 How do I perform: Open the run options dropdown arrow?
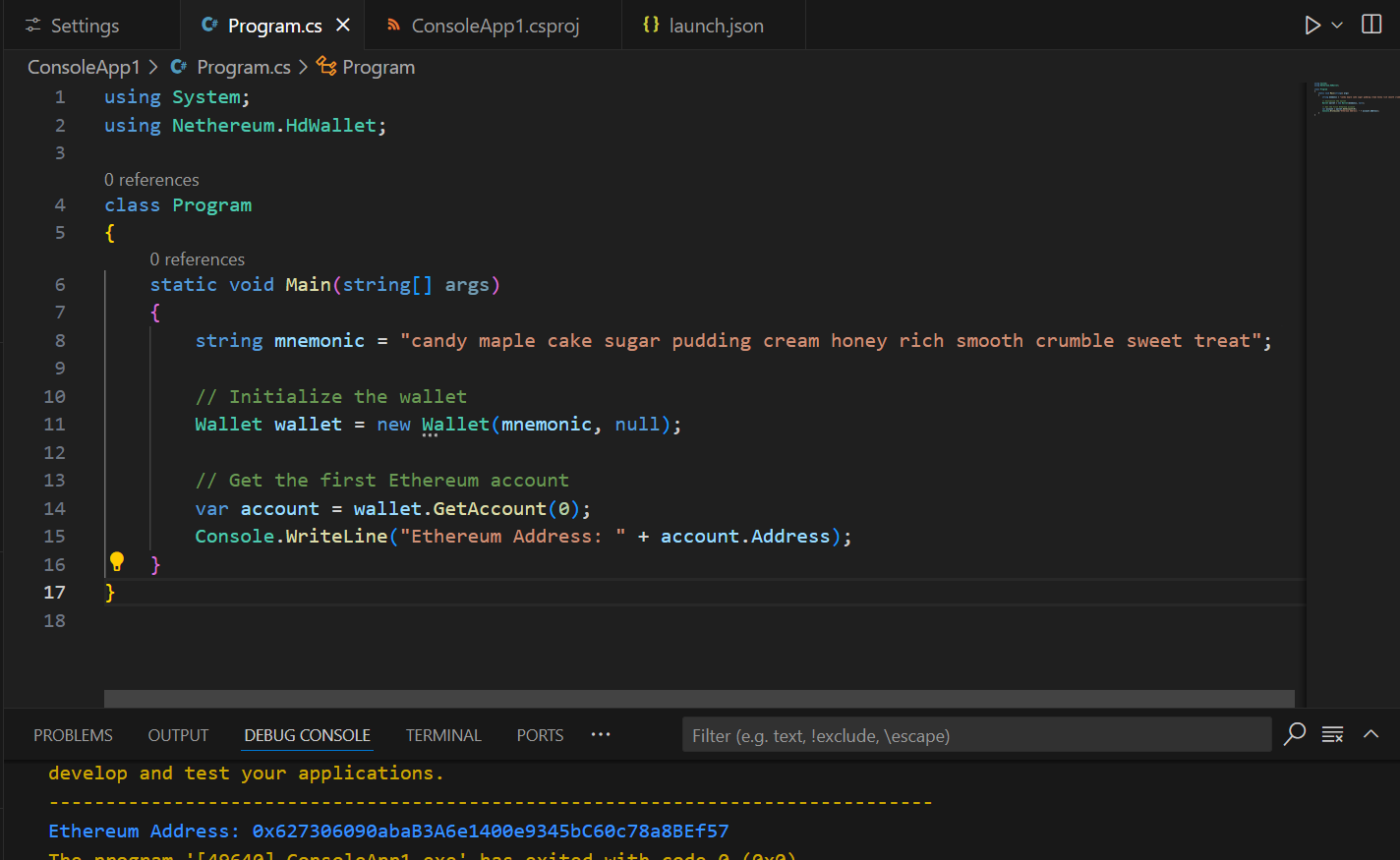pyautogui.click(x=1337, y=26)
